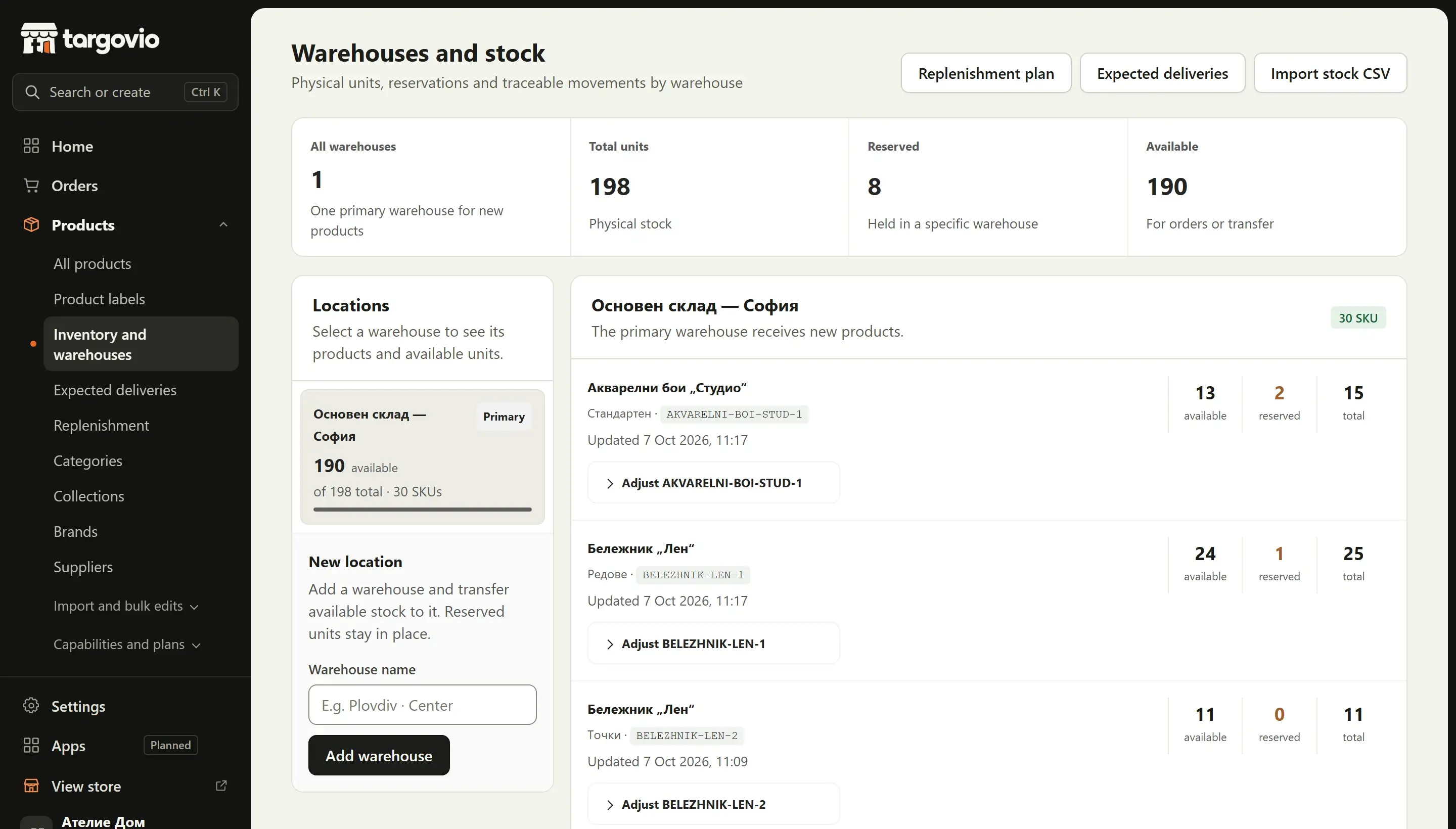Select the Основен склад — София location card
This screenshot has width=1456, height=829.
click(422, 456)
